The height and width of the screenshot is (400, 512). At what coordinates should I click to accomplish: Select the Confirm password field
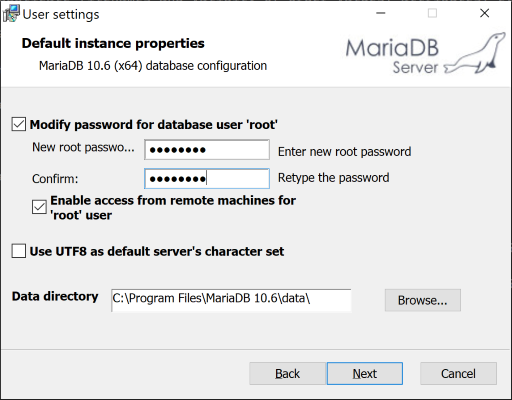(207, 179)
